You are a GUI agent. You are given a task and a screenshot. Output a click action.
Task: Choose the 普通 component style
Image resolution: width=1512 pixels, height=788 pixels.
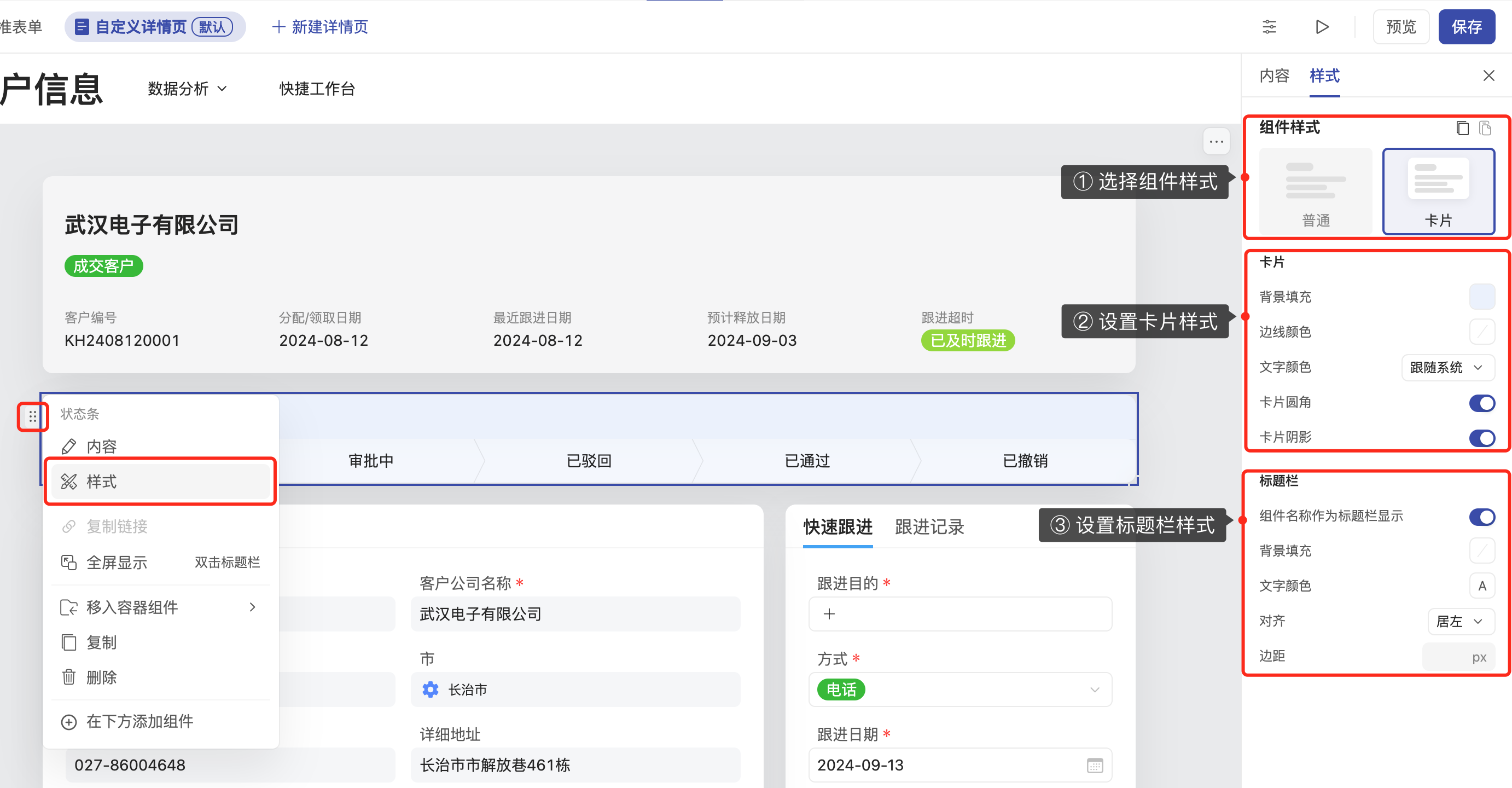tap(1316, 192)
